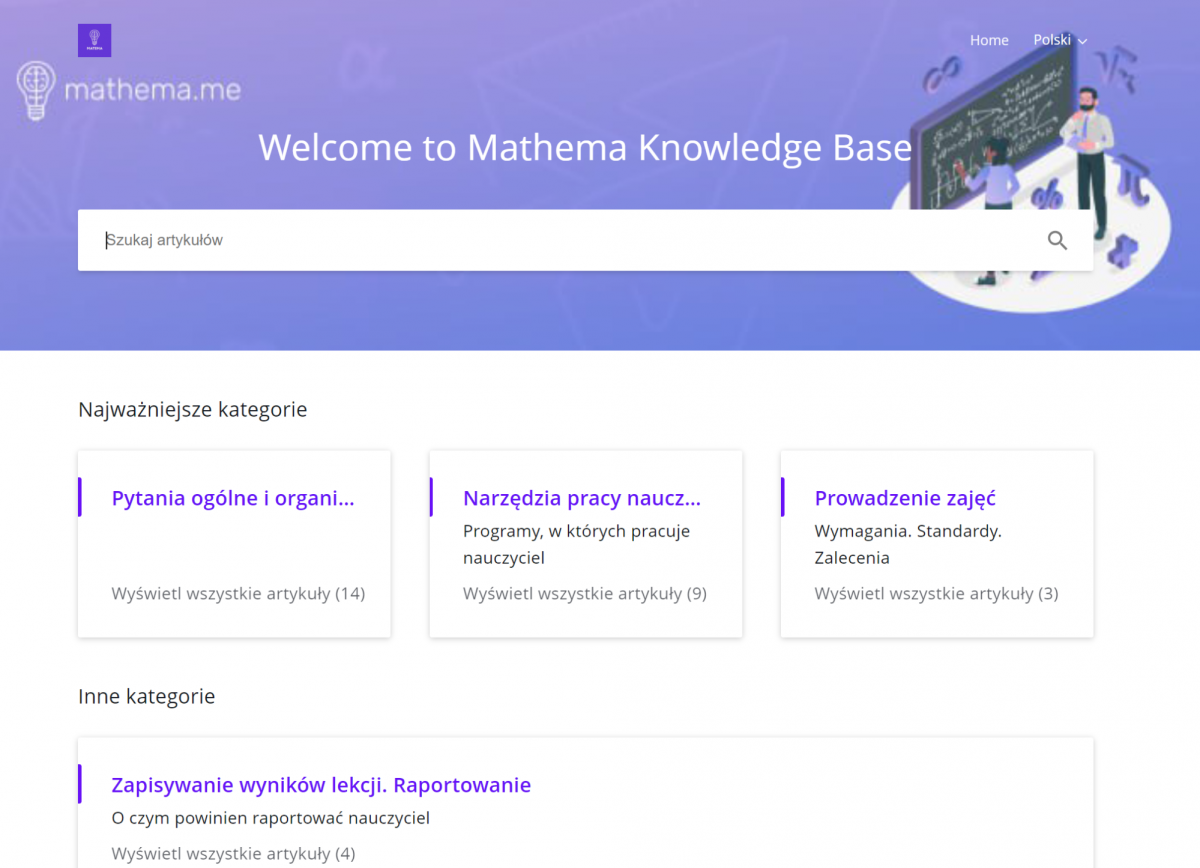
Task: Open Zapisywanie wyników lekcji. Raportowanie category
Action: click(x=322, y=785)
